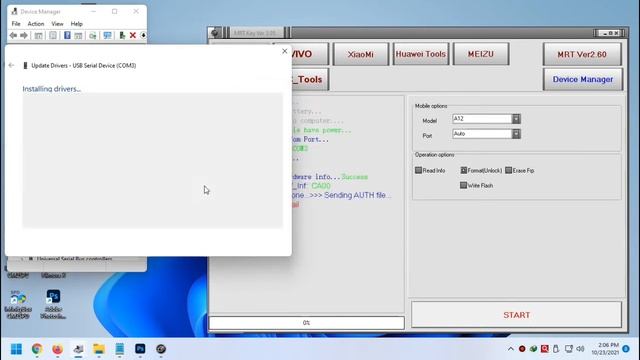
Task: Click the START button
Action: coord(516,315)
